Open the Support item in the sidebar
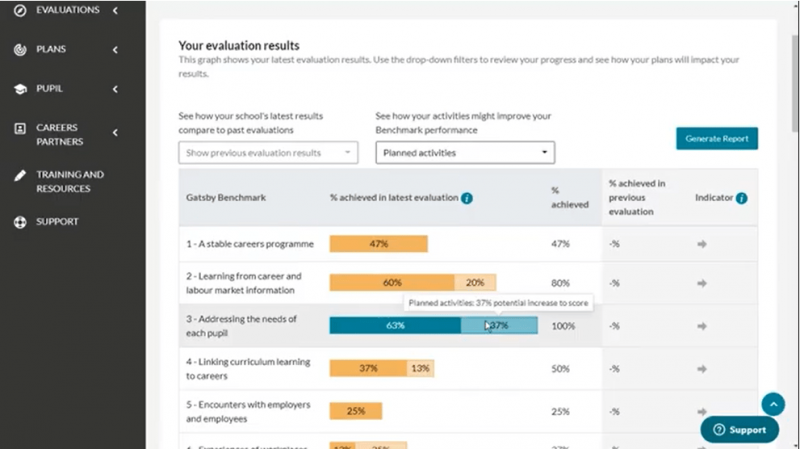Image resolution: width=800 pixels, height=449 pixels. (57, 222)
